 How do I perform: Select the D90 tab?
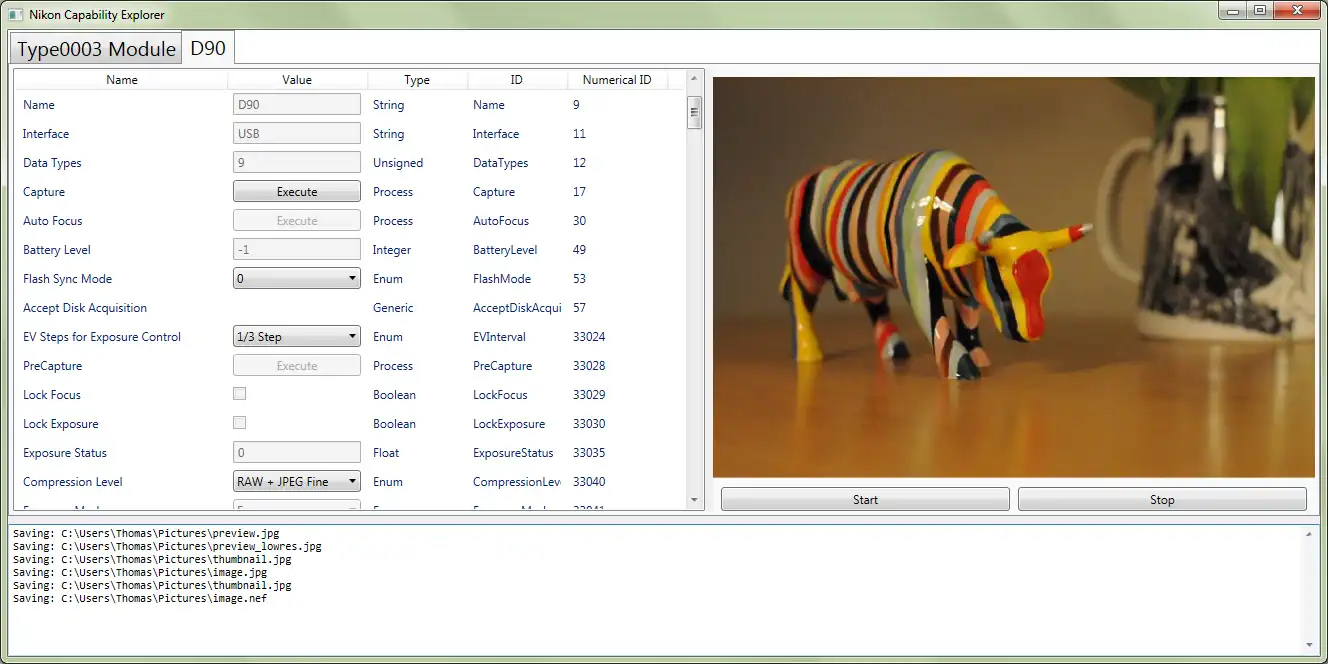coord(208,49)
